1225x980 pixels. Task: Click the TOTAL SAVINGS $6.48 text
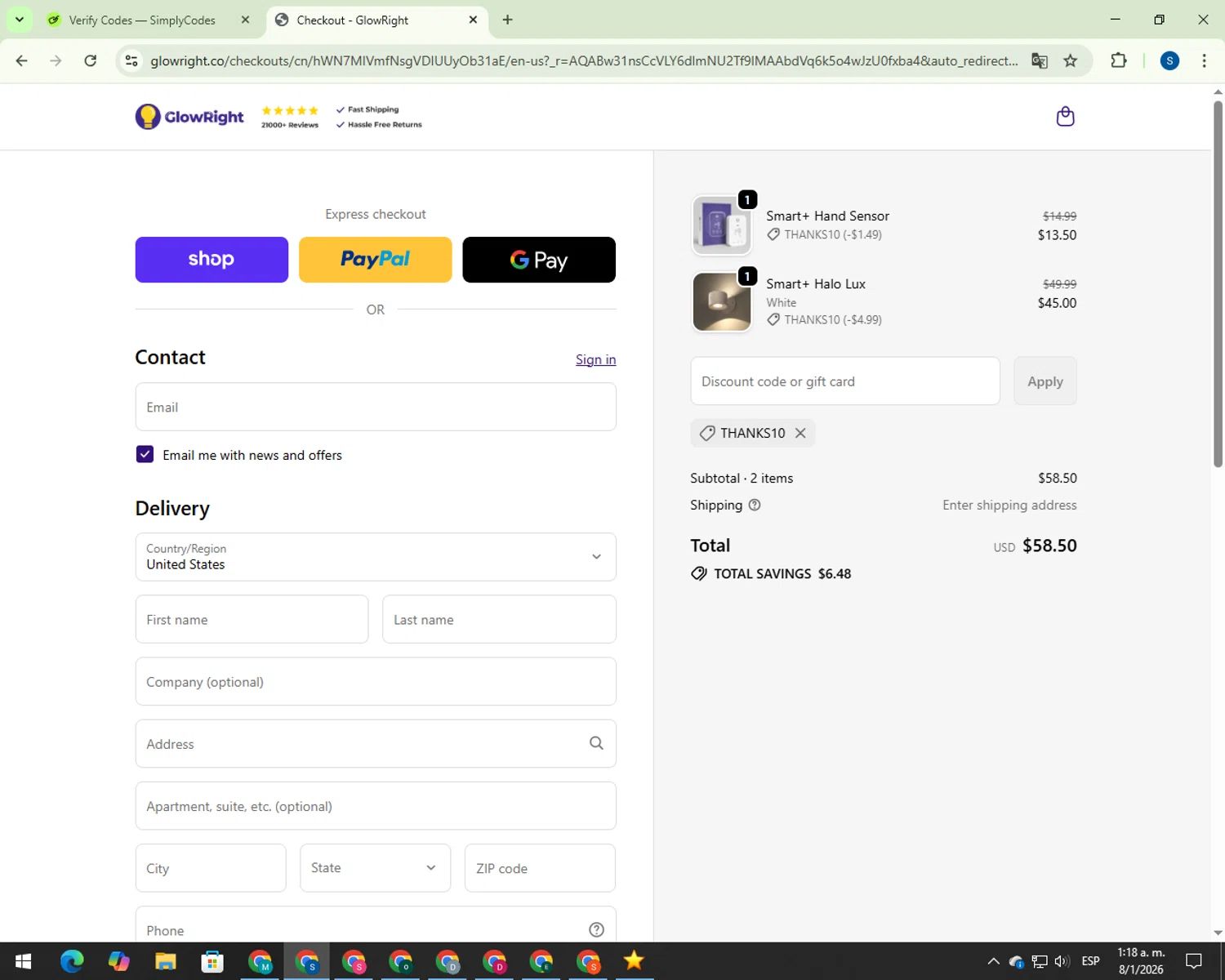782,573
